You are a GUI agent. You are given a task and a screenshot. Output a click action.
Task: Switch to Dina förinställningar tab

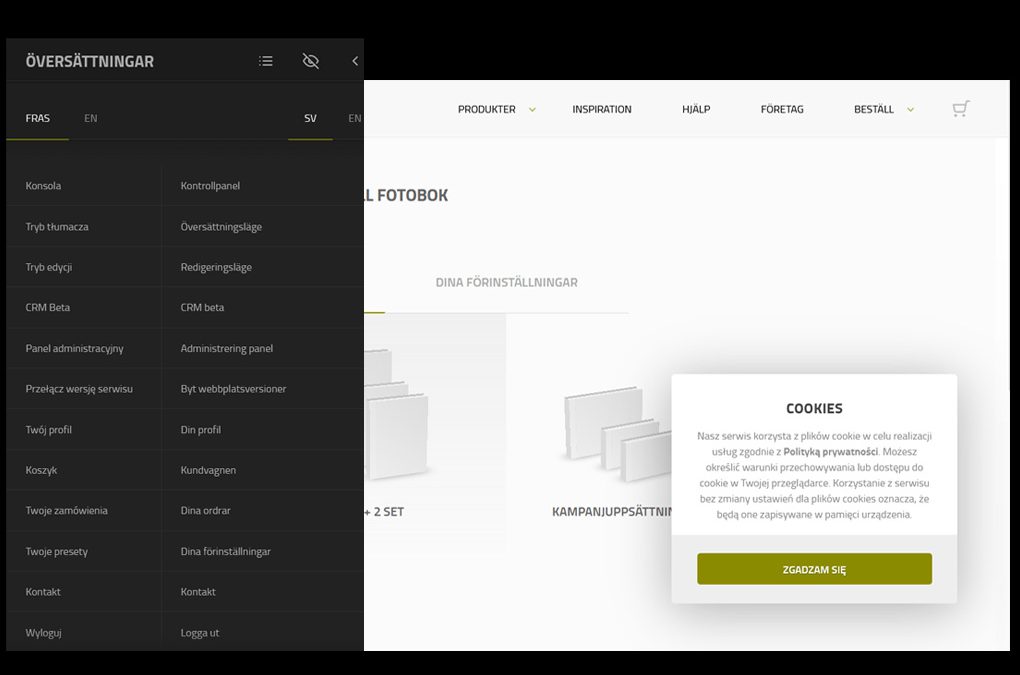pos(506,283)
